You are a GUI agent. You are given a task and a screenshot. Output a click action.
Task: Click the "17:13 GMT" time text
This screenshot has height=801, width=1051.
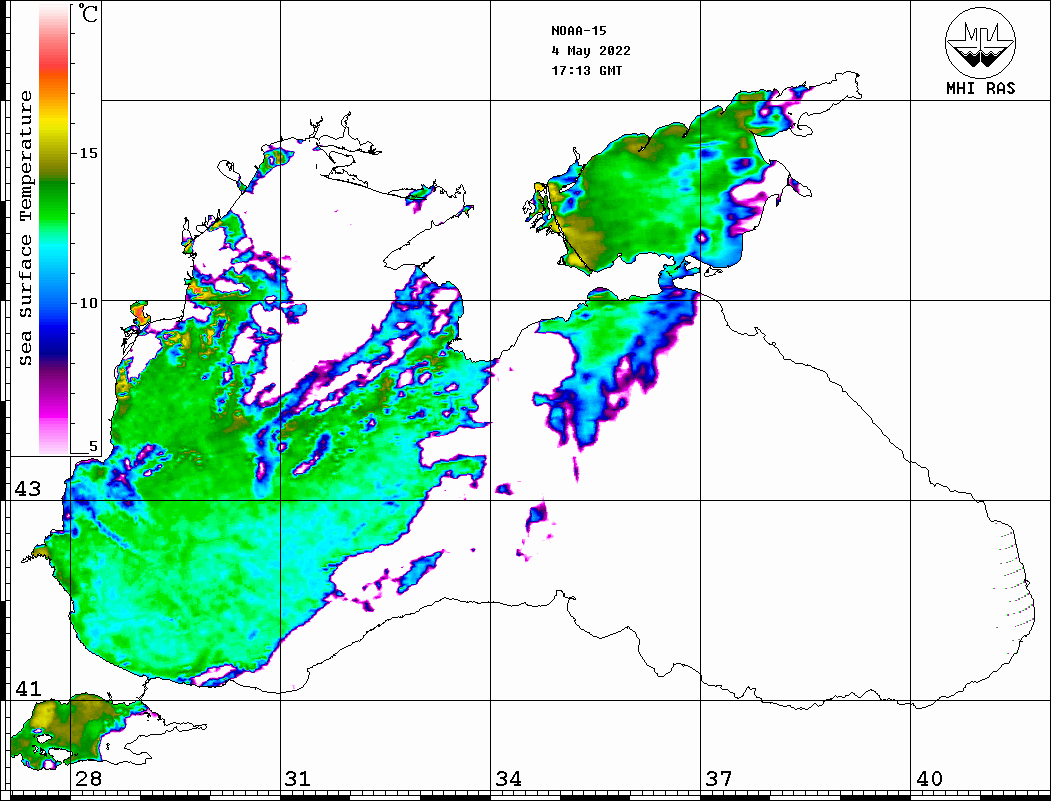[586, 70]
